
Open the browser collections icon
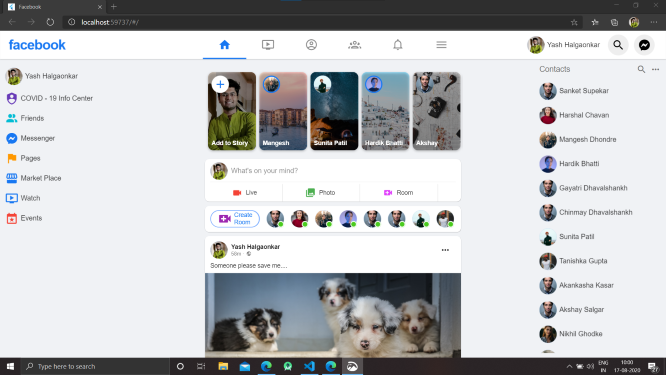[x=614, y=22]
